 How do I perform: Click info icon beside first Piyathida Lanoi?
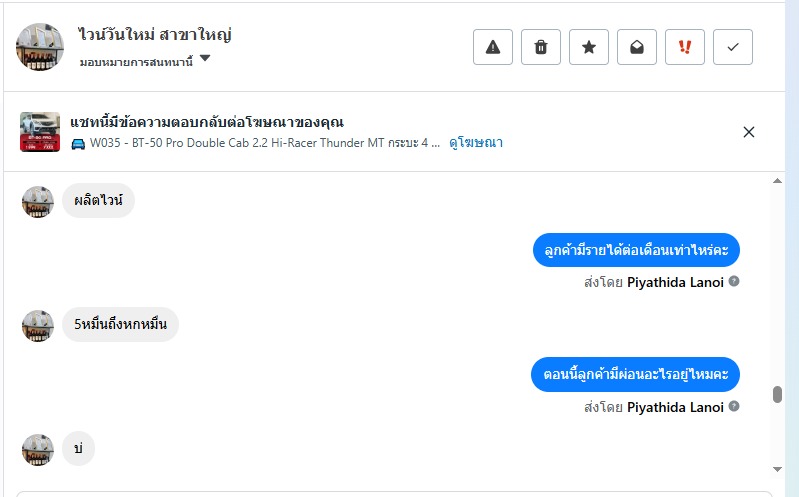(734, 281)
